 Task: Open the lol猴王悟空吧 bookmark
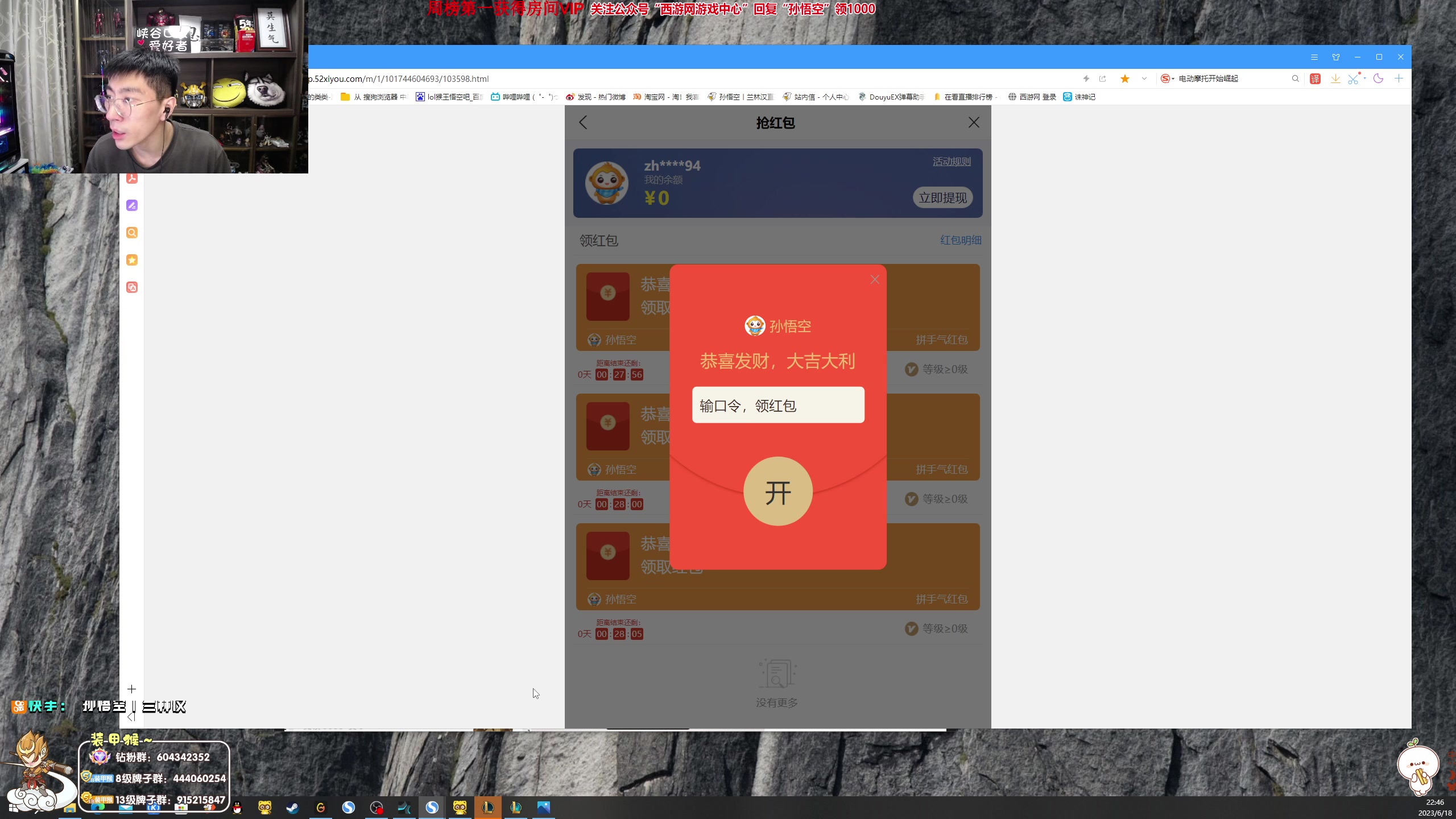pyautogui.click(x=449, y=97)
